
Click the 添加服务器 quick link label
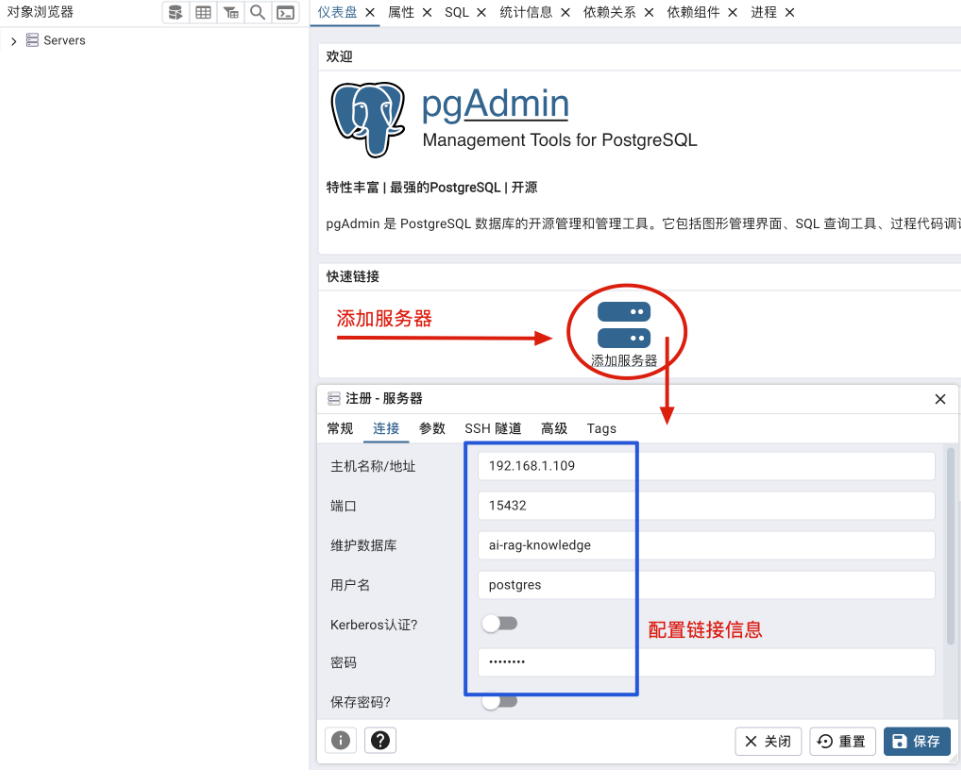[624, 360]
